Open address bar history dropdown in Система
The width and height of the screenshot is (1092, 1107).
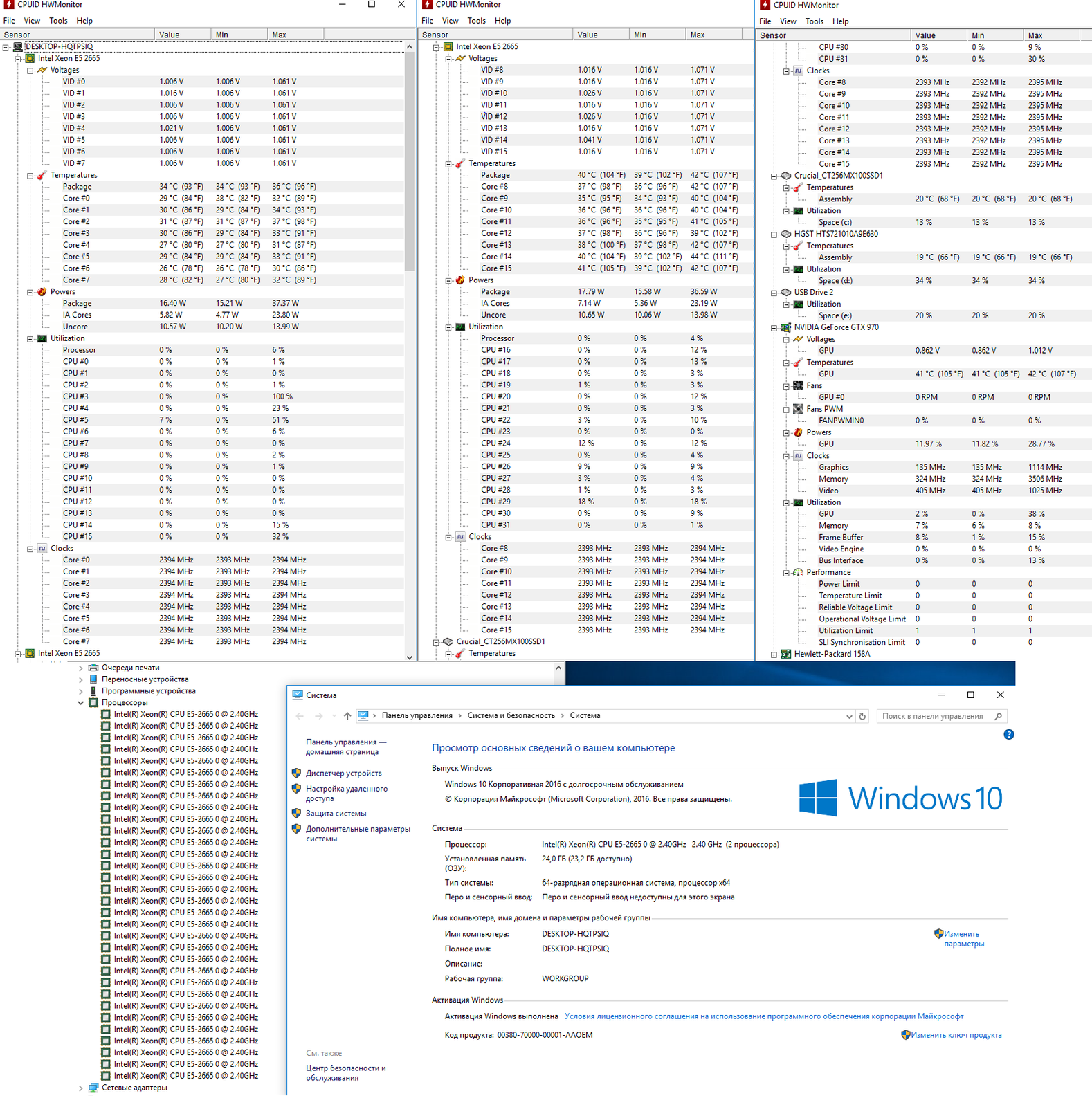click(x=849, y=717)
